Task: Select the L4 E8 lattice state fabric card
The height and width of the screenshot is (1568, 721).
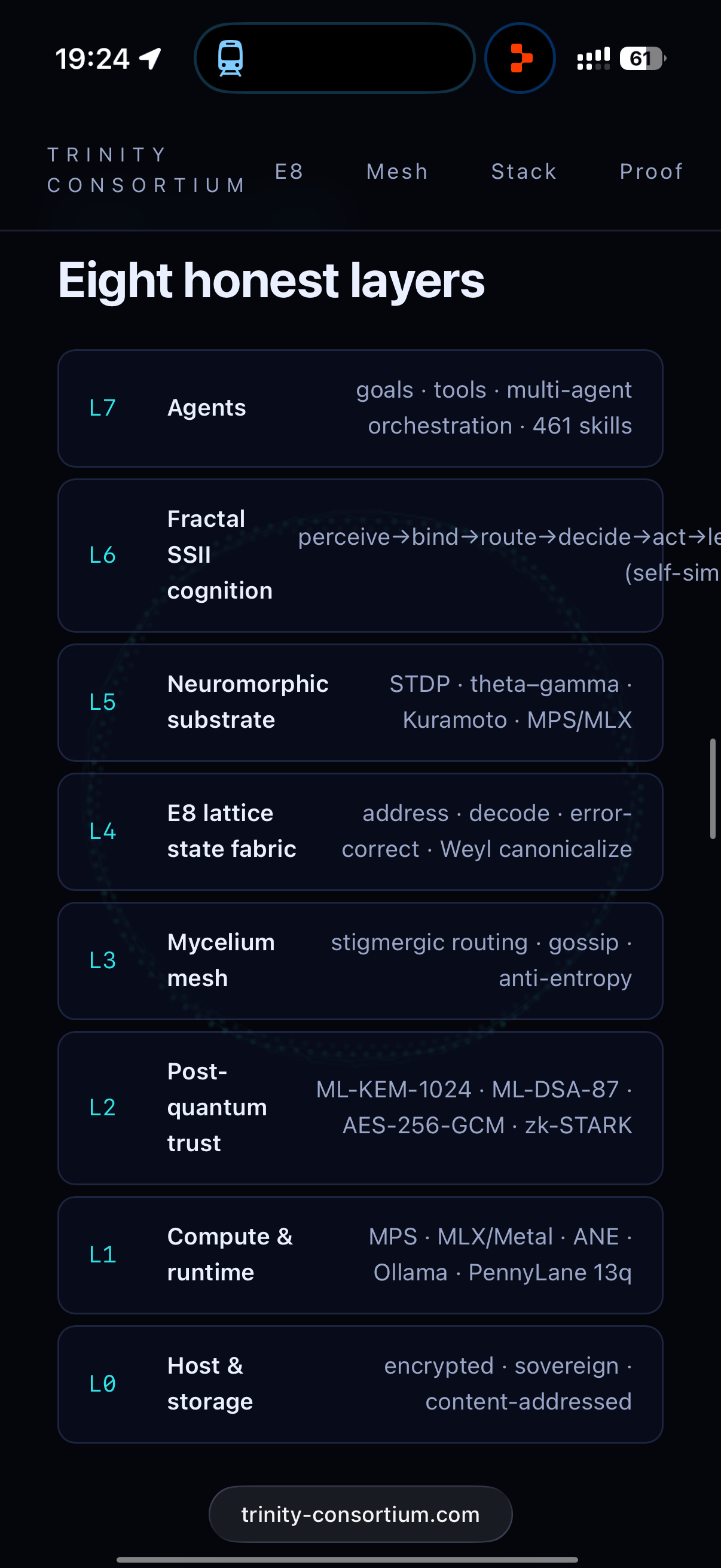Action: pyautogui.click(x=360, y=831)
